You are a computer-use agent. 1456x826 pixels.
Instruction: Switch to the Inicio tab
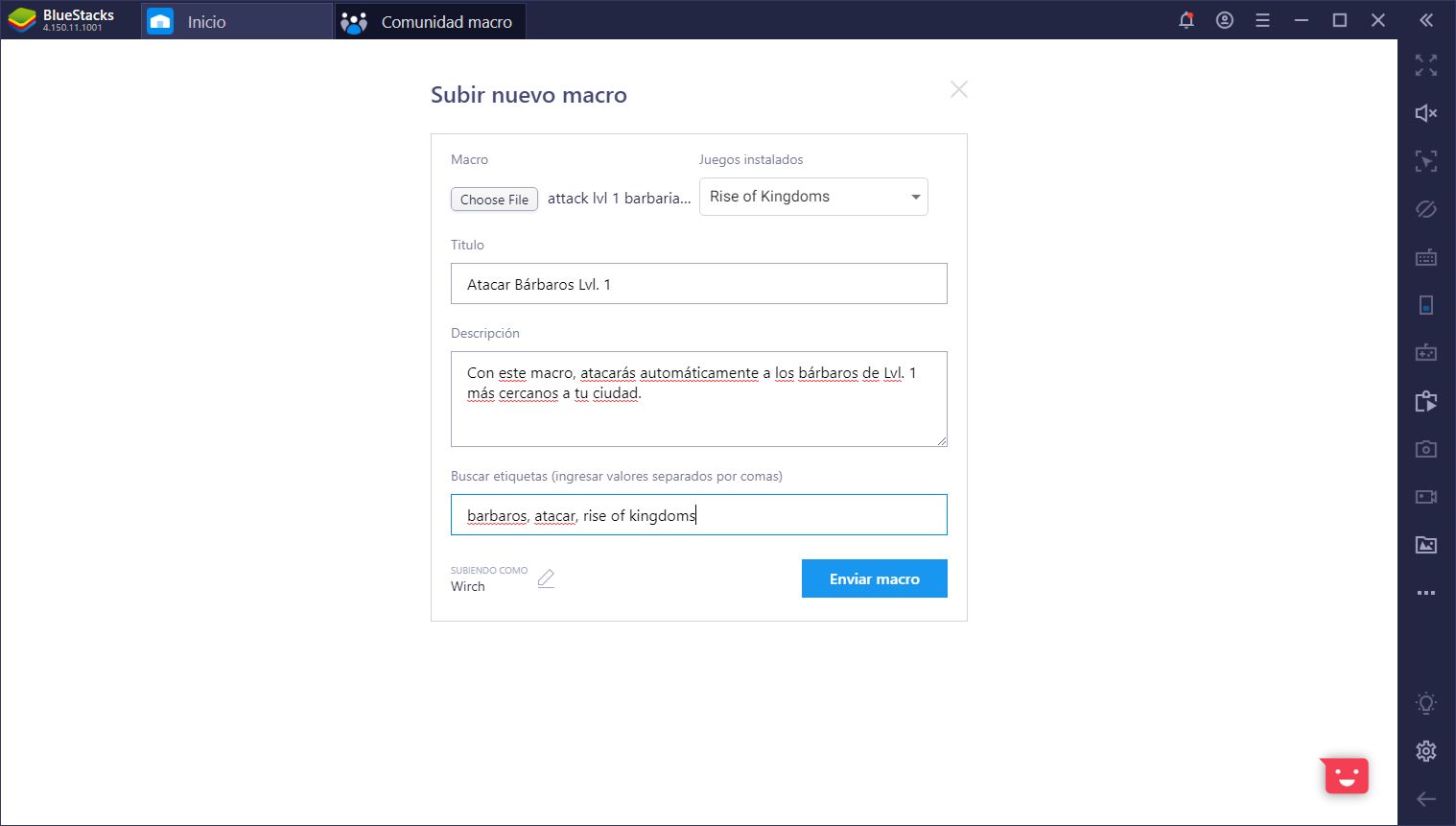(x=237, y=21)
